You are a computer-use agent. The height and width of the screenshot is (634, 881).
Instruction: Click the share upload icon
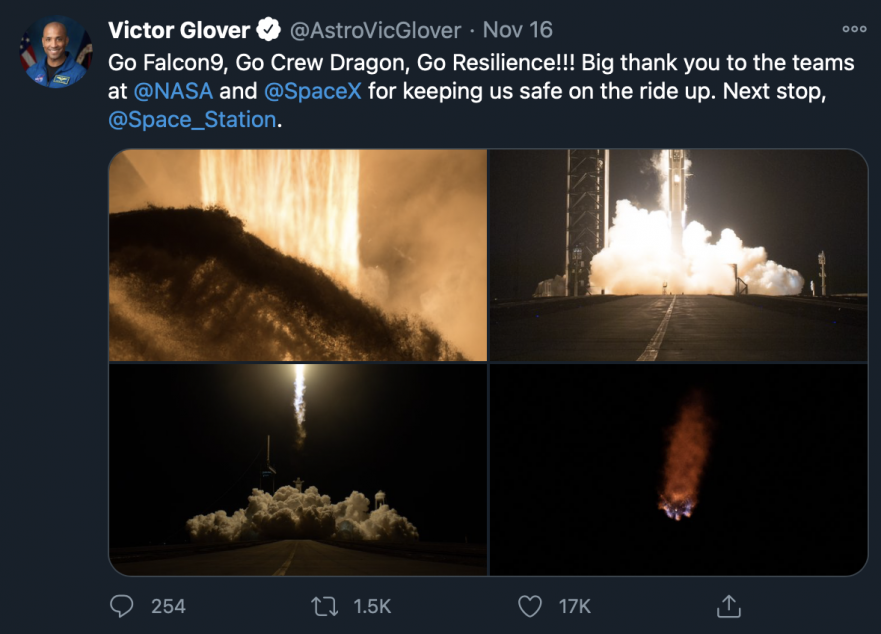(729, 606)
